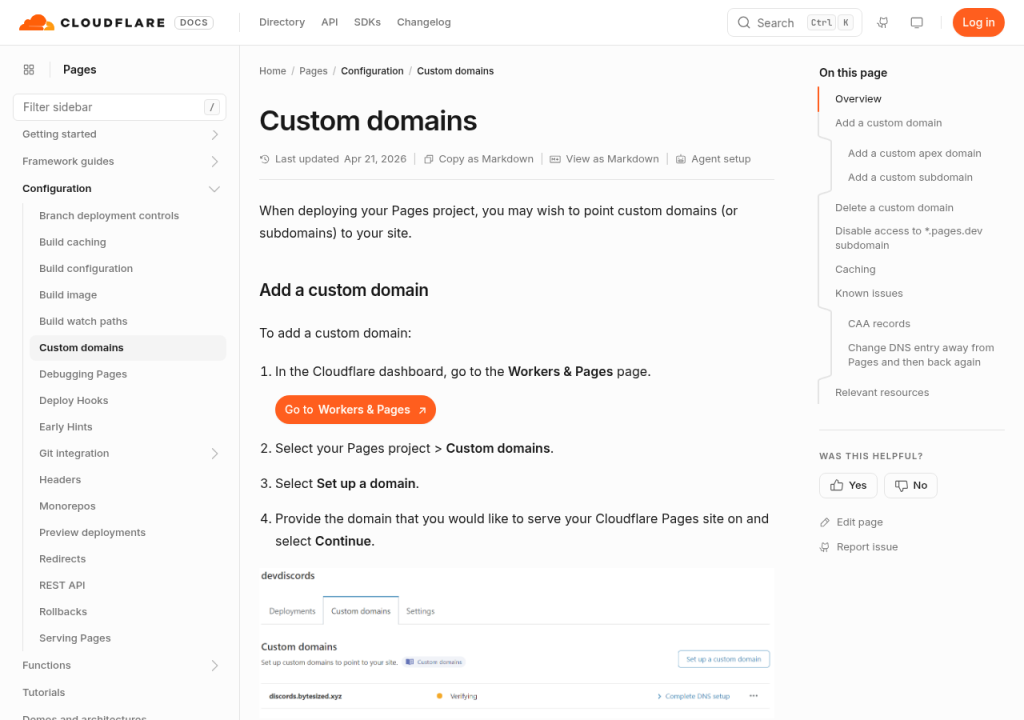Viewport: 1024px width, 720px height.
Task: Expand the Getting started section
Action: point(214,135)
